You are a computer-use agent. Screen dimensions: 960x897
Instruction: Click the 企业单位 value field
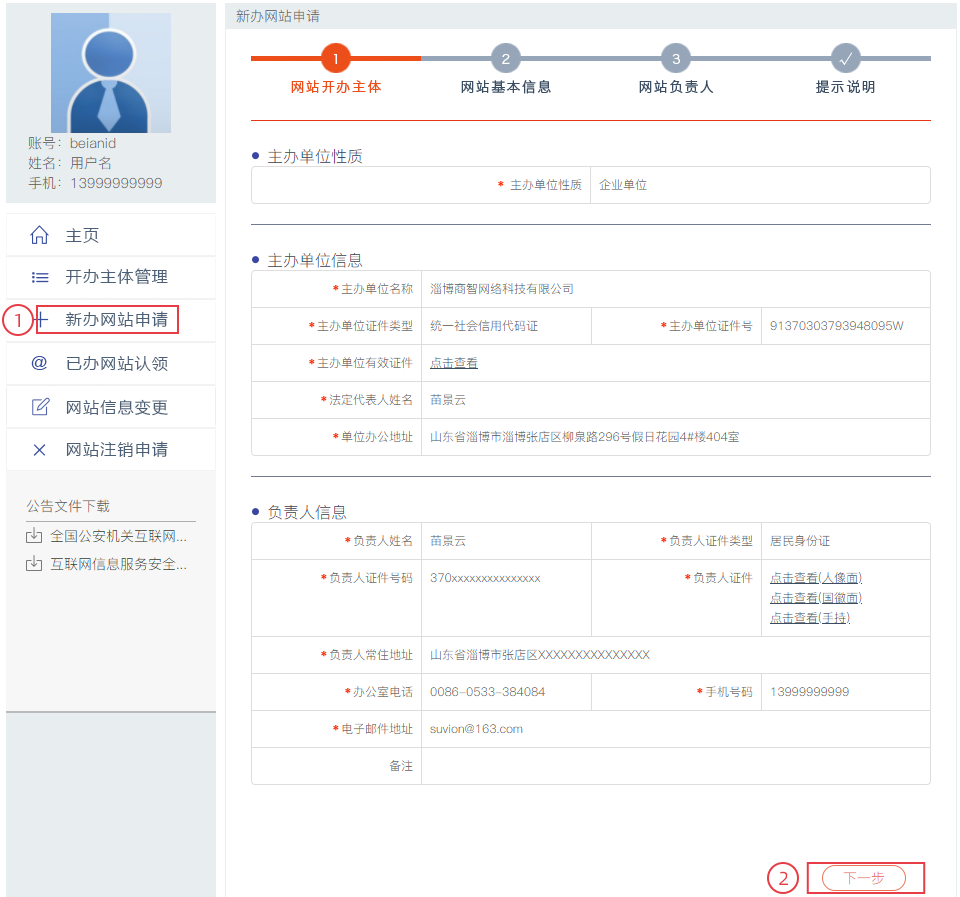coord(760,185)
